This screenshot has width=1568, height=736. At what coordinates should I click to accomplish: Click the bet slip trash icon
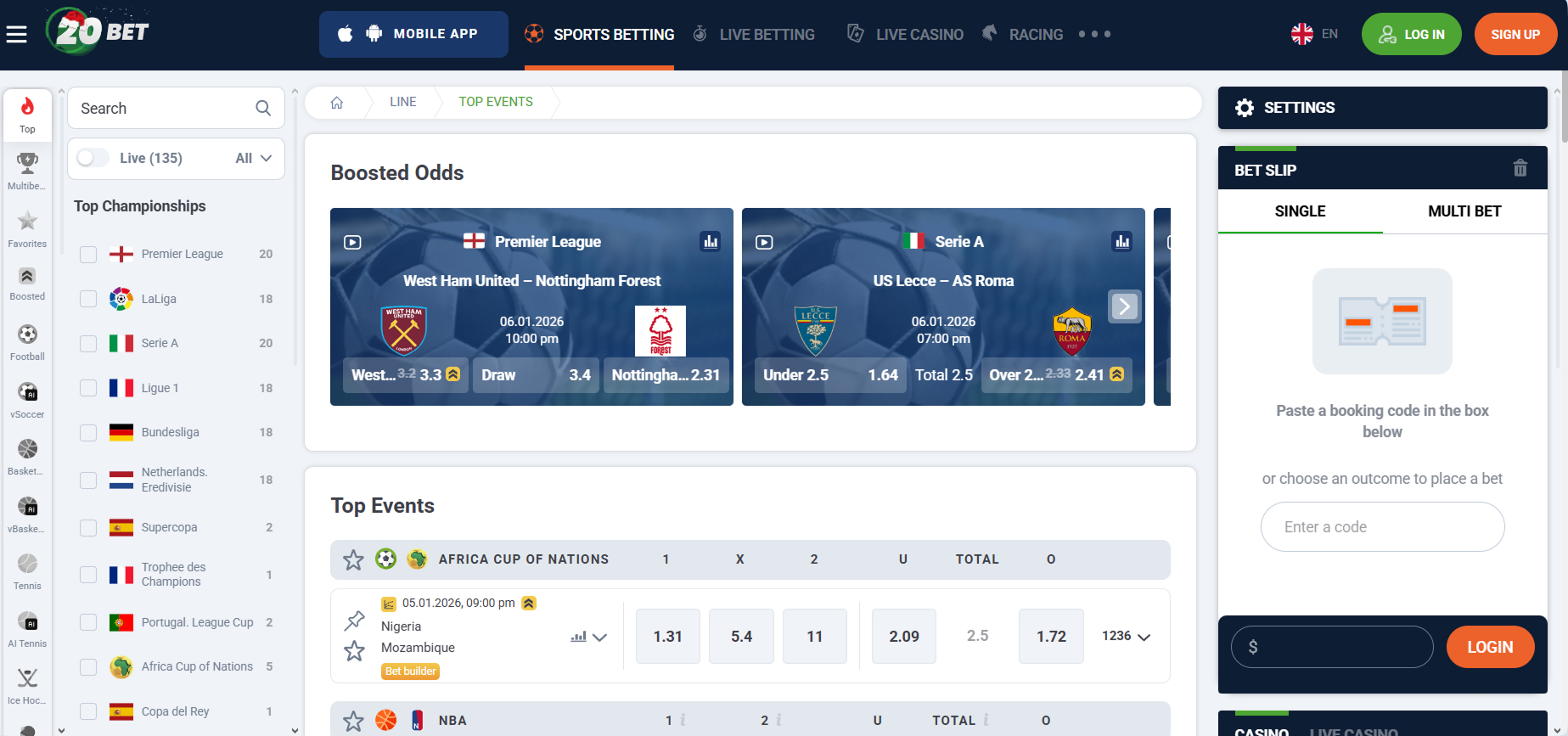(x=1520, y=169)
